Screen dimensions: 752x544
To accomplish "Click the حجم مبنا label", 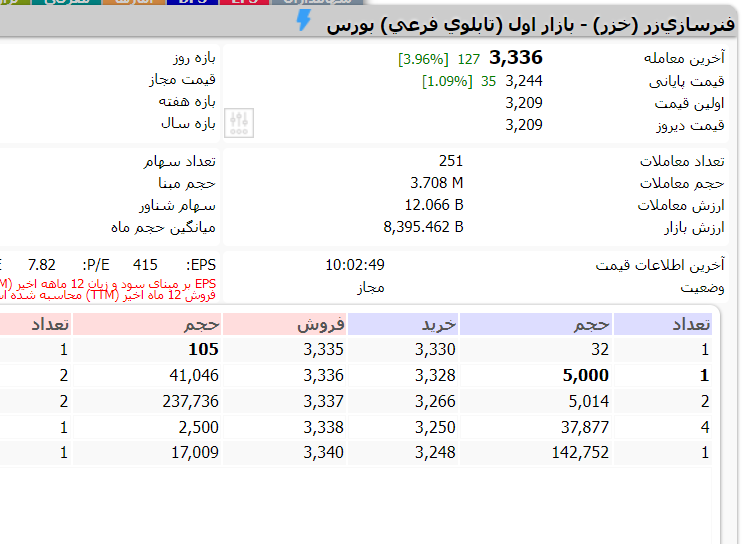I will [187, 183].
